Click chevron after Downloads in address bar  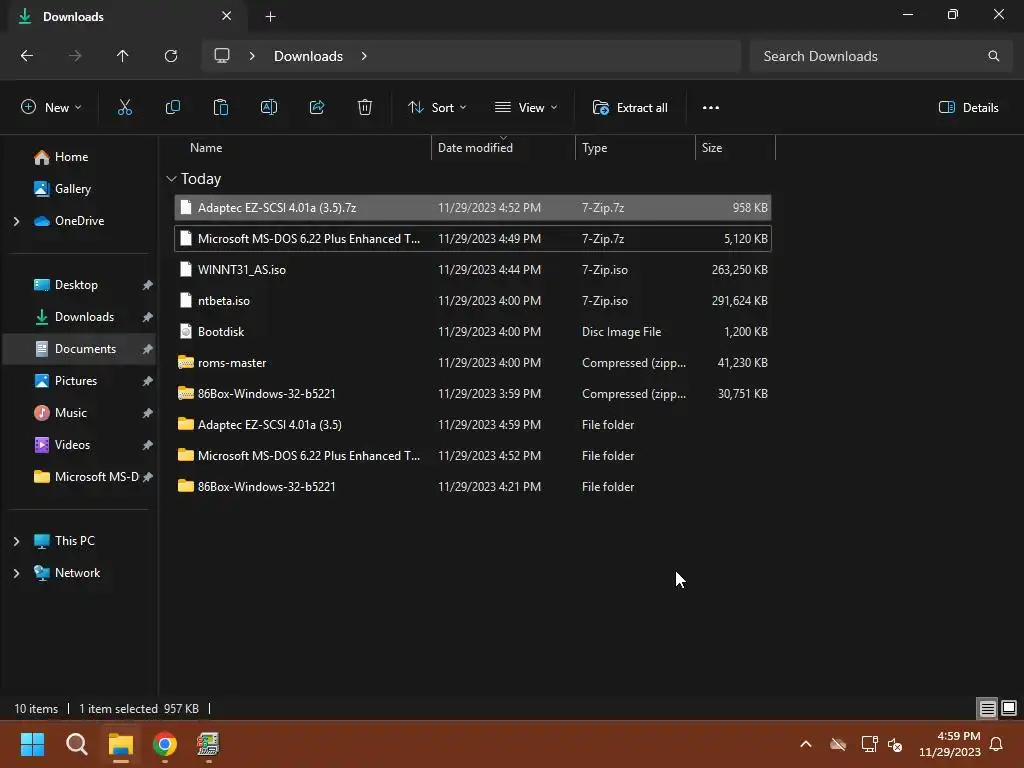coord(364,56)
